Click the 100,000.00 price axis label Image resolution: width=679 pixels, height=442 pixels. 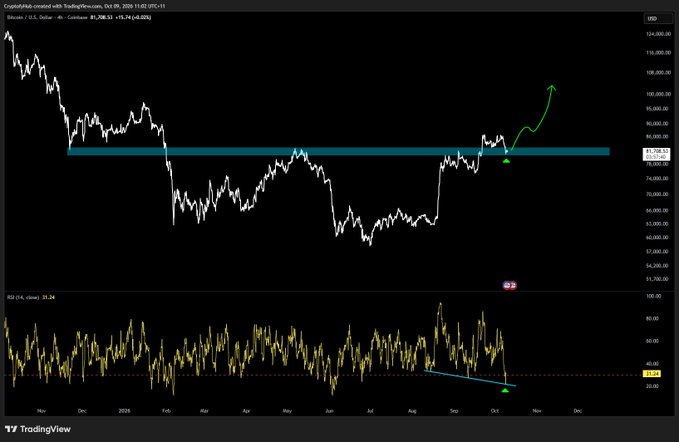pyautogui.click(x=658, y=94)
